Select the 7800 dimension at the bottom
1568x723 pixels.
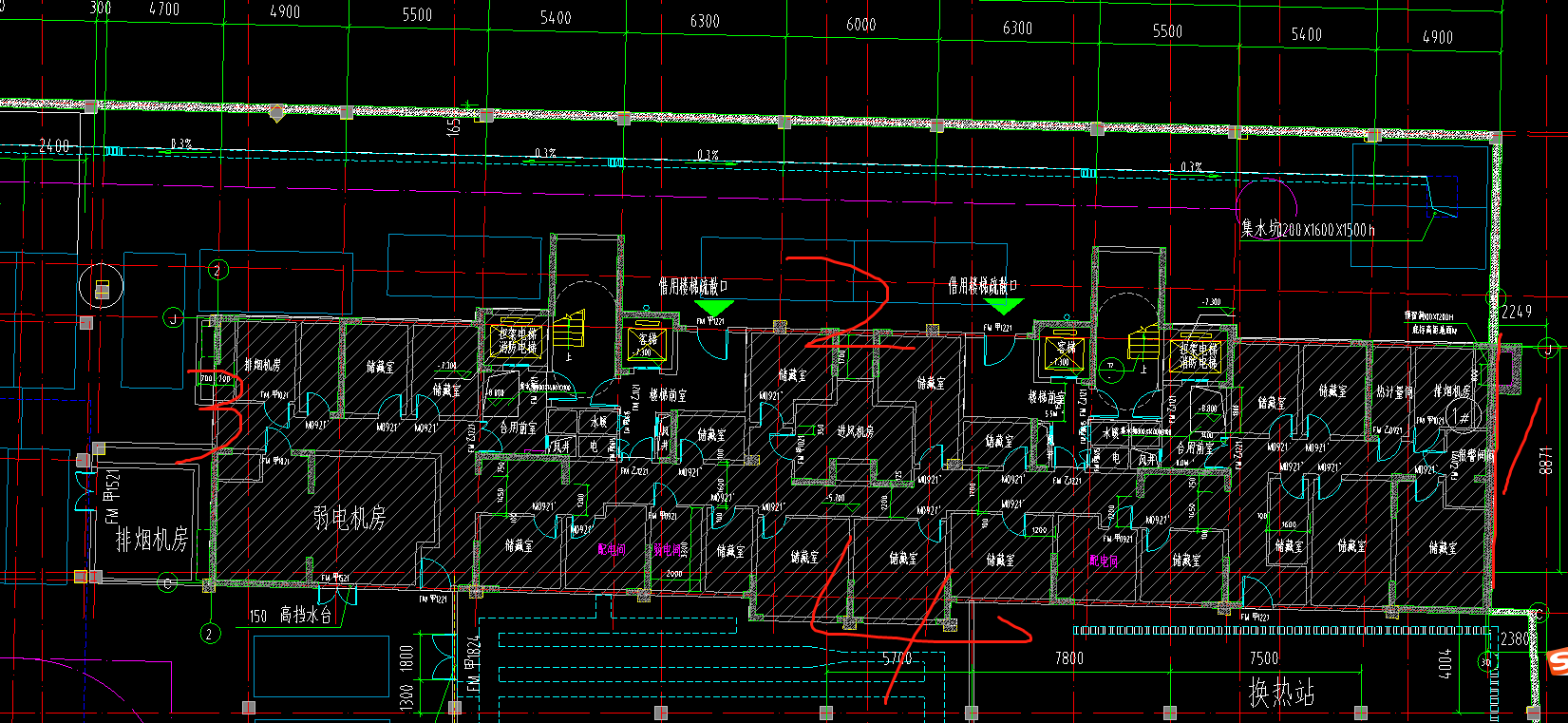coord(1068,657)
